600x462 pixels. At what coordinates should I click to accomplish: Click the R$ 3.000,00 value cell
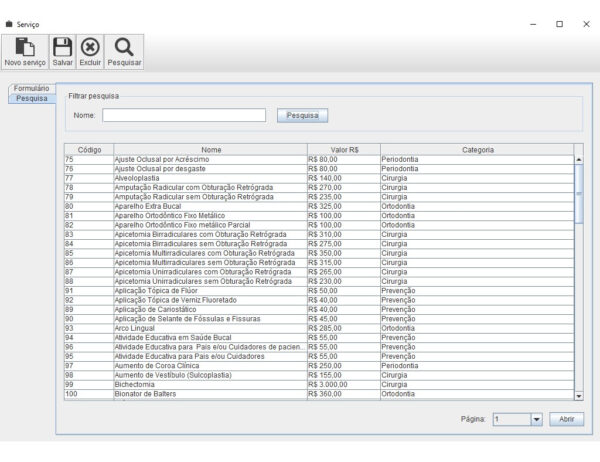click(344, 385)
